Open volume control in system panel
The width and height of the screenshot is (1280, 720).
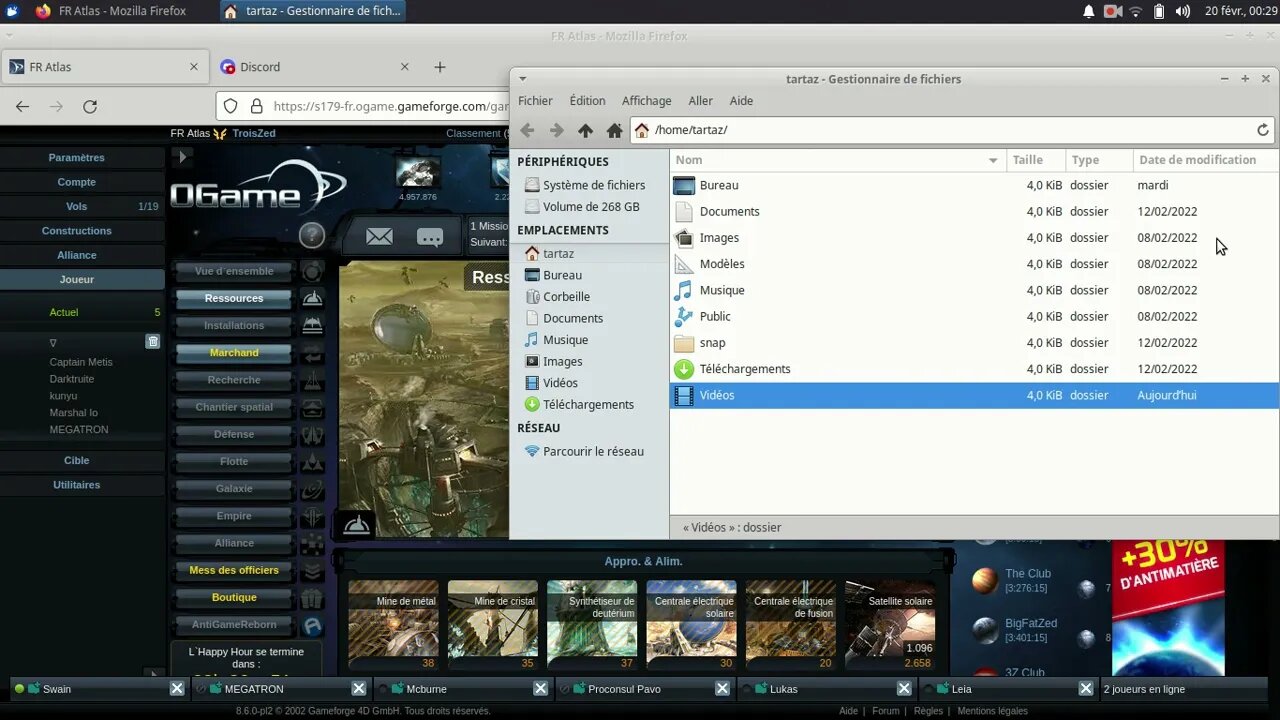point(1183,11)
